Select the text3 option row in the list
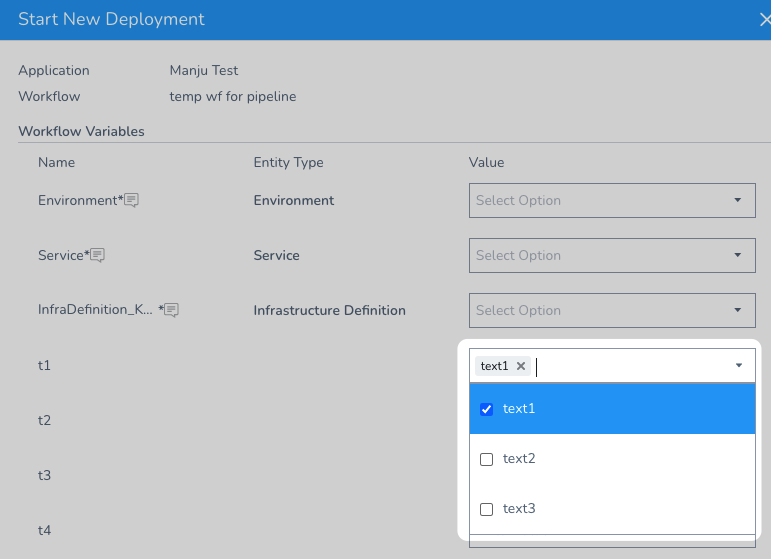Viewport: 771px width, 559px height. pos(612,509)
